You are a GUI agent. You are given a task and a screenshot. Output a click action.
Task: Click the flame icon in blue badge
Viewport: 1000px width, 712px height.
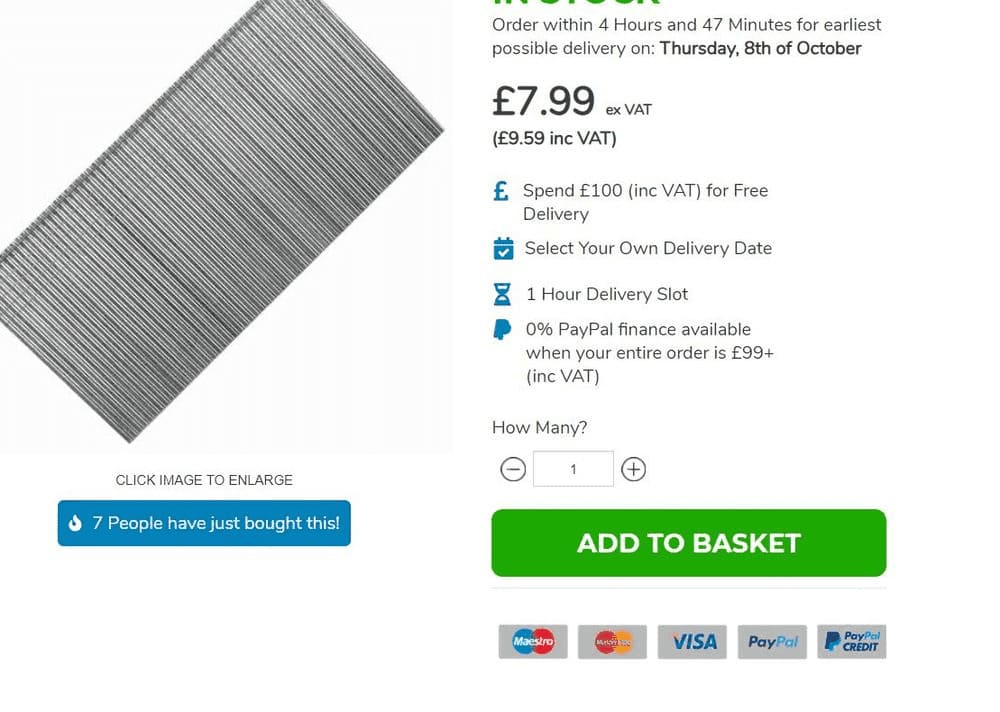pos(75,523)
